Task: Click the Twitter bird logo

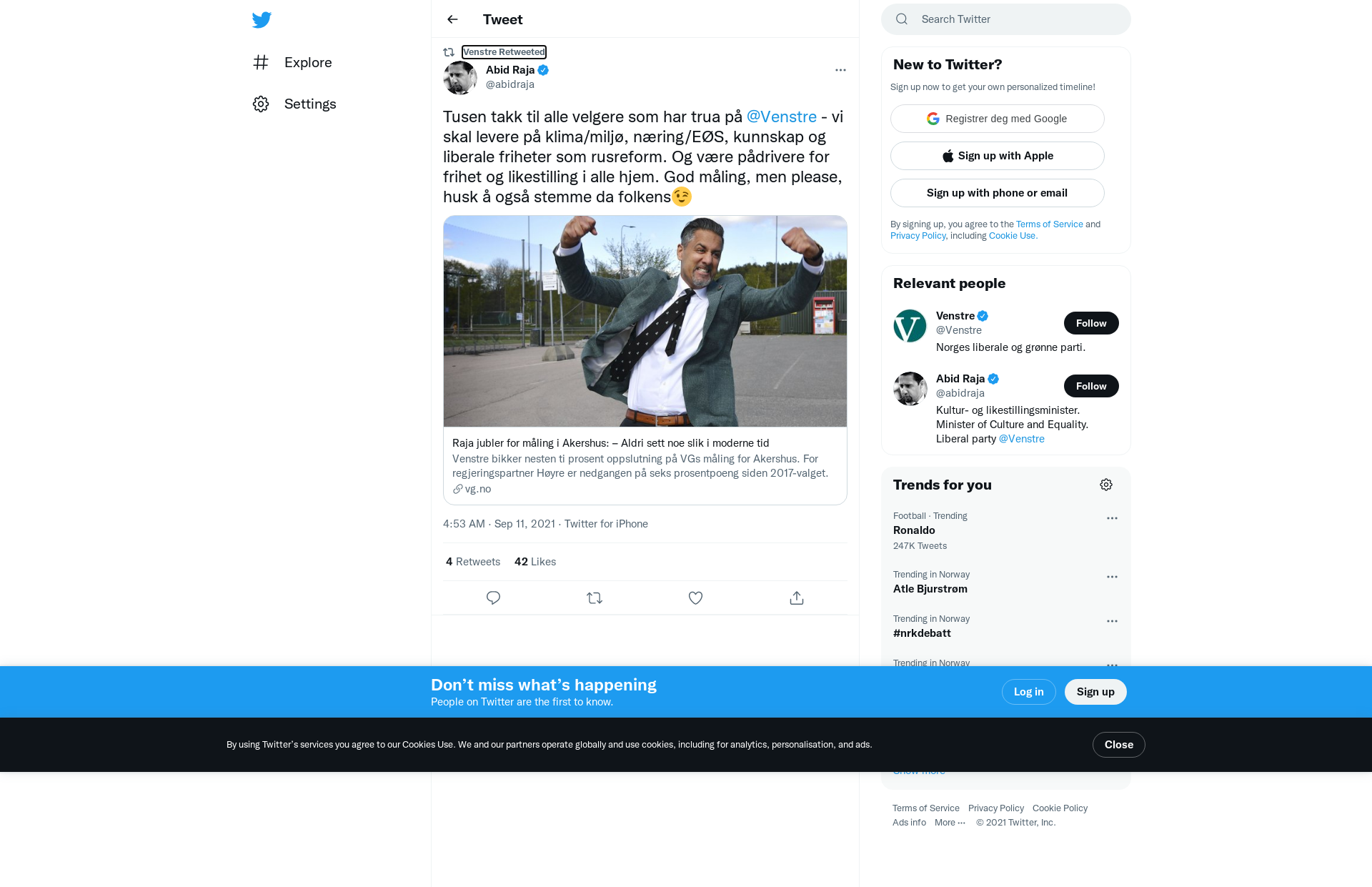Action: pos(262,20)
